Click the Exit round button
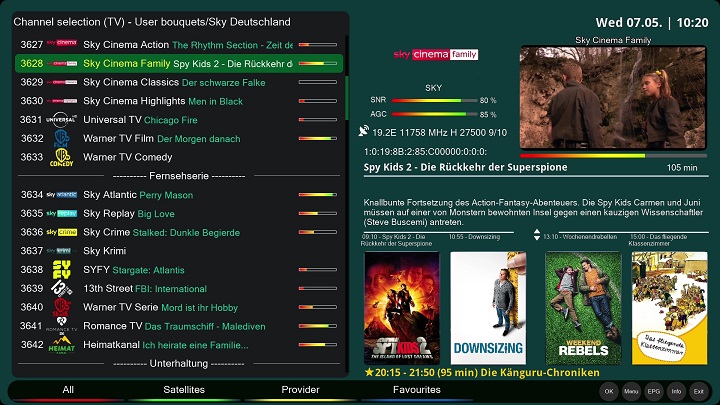 click(x=698, y=391)
